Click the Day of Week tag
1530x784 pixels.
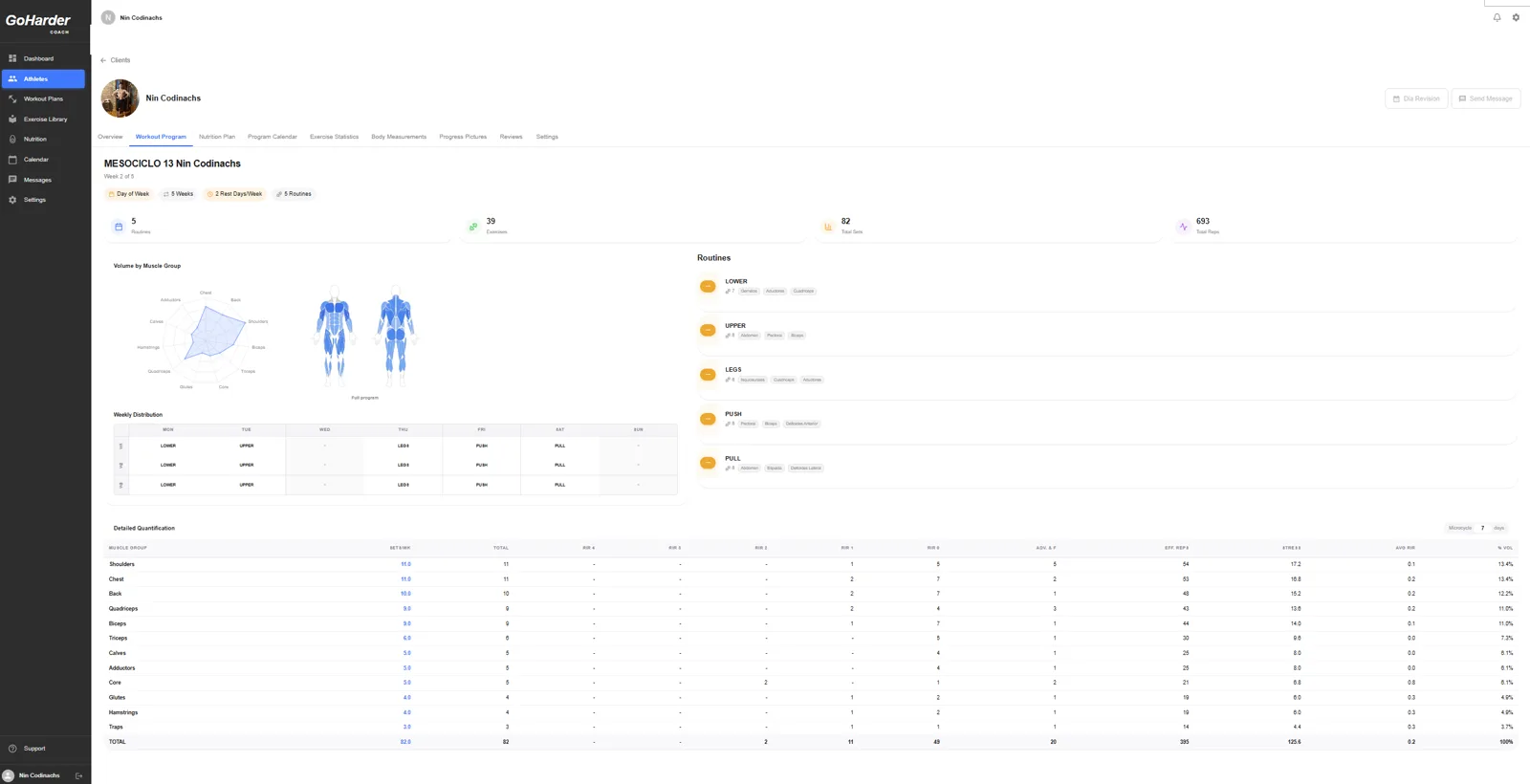[x=129, y=194]
